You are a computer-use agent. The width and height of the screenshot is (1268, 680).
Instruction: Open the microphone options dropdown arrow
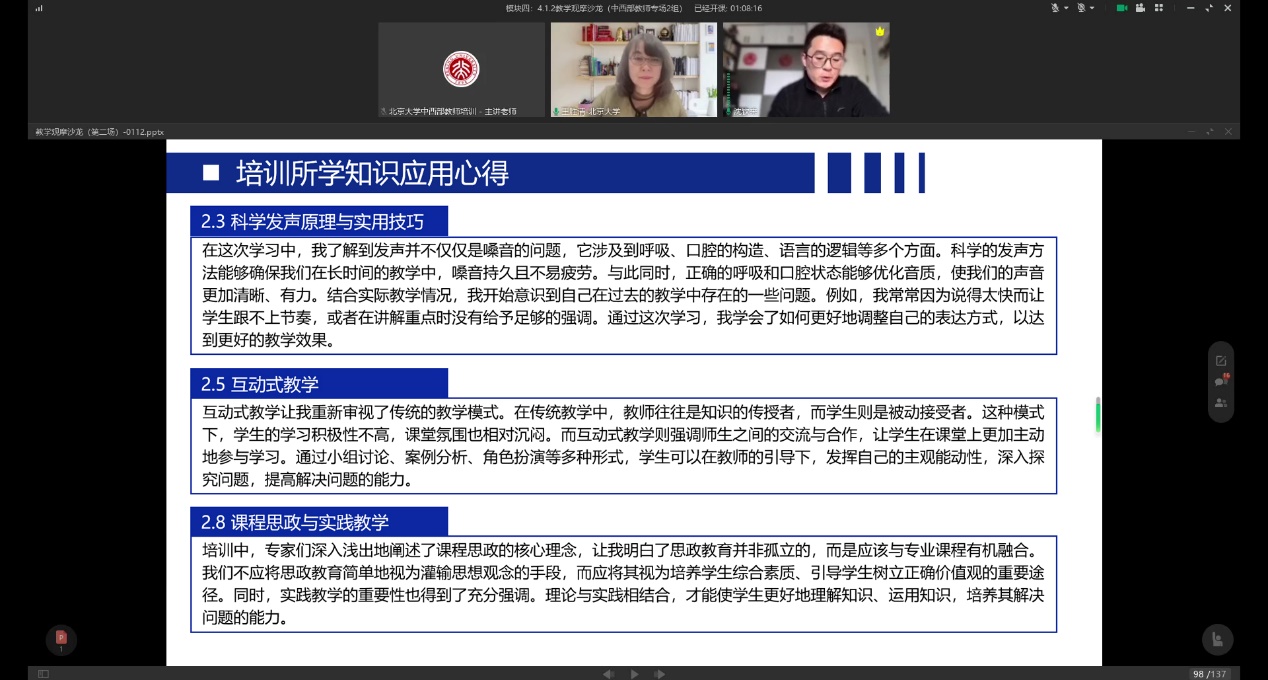point(1066,8)
